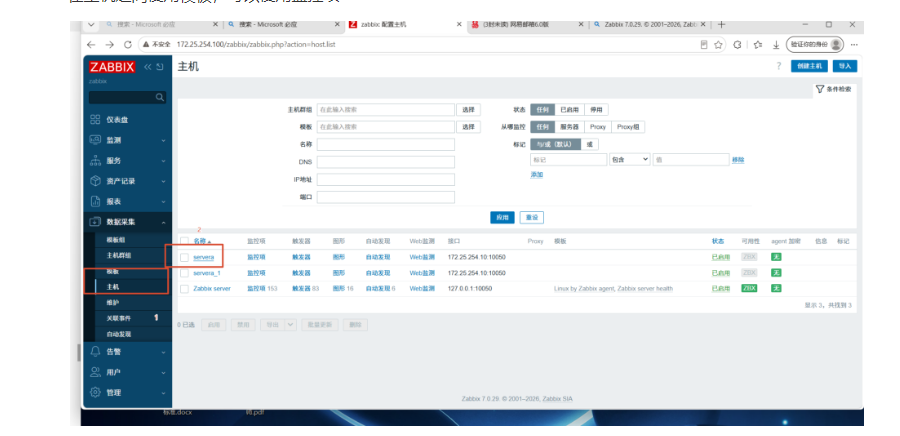Open a new browser tab with plus
This screenshot has height=436, width=900.
[x=721, y=25]
